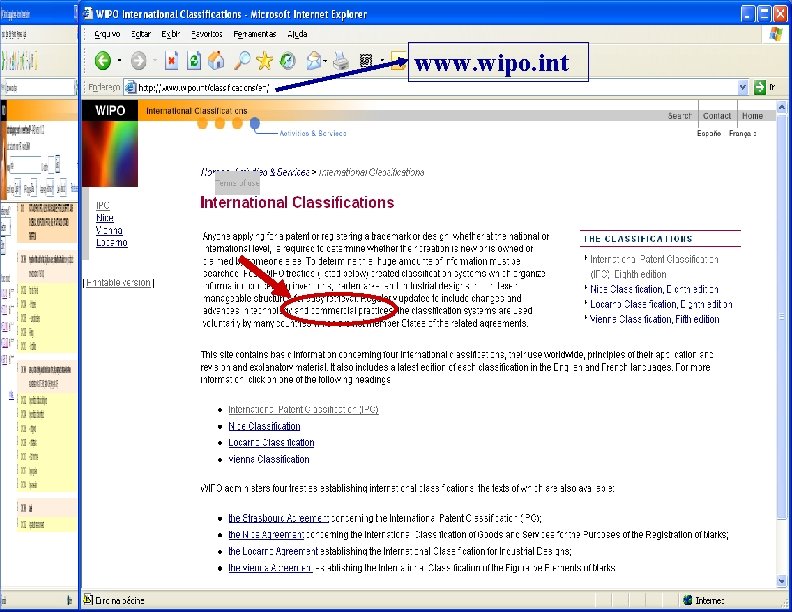Click the International Patent Classification (IPC) bullet link

pos(303,410)
